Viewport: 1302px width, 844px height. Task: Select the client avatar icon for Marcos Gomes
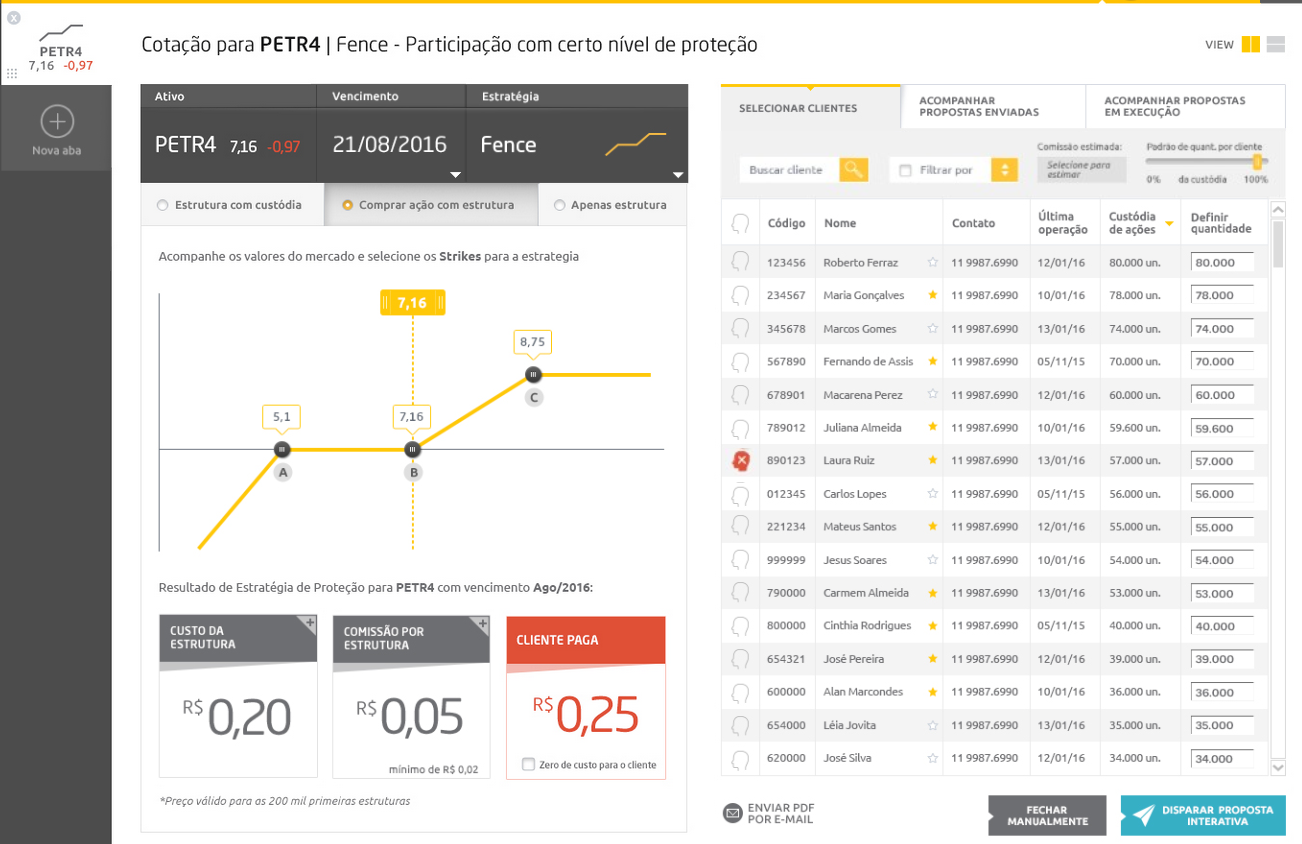click(741, 329)
